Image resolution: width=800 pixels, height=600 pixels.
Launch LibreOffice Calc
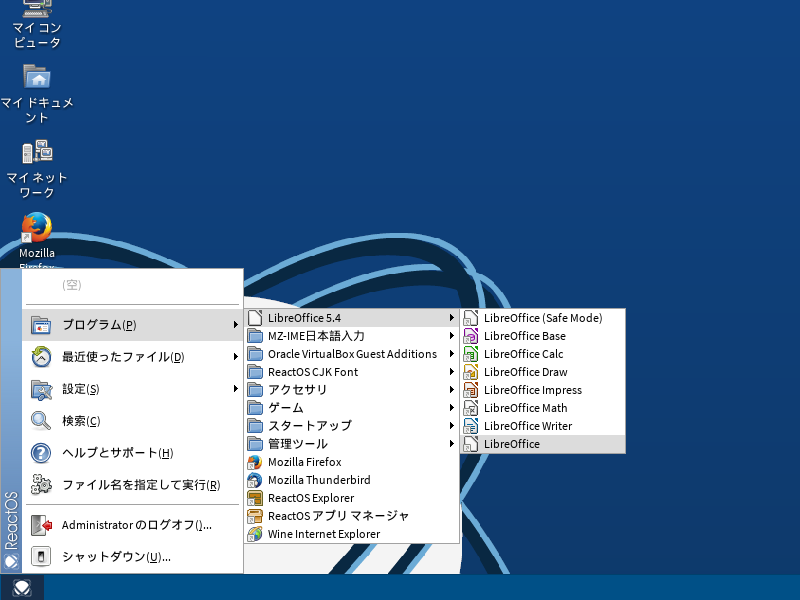tap(523, 354)
